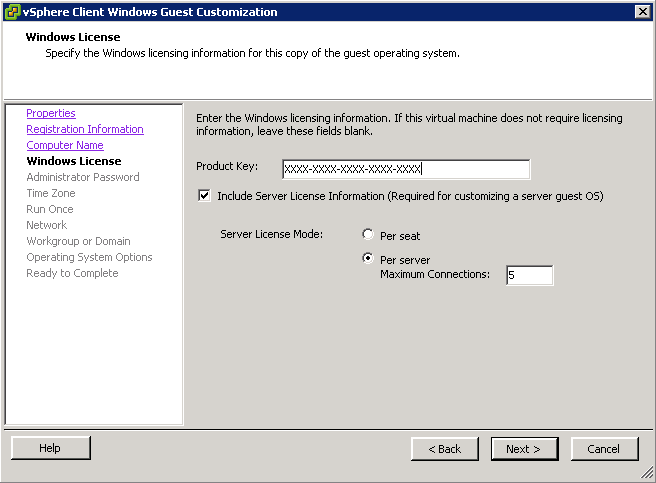
Task: Select the Per server license mode
Action: (x=368, y=258)
